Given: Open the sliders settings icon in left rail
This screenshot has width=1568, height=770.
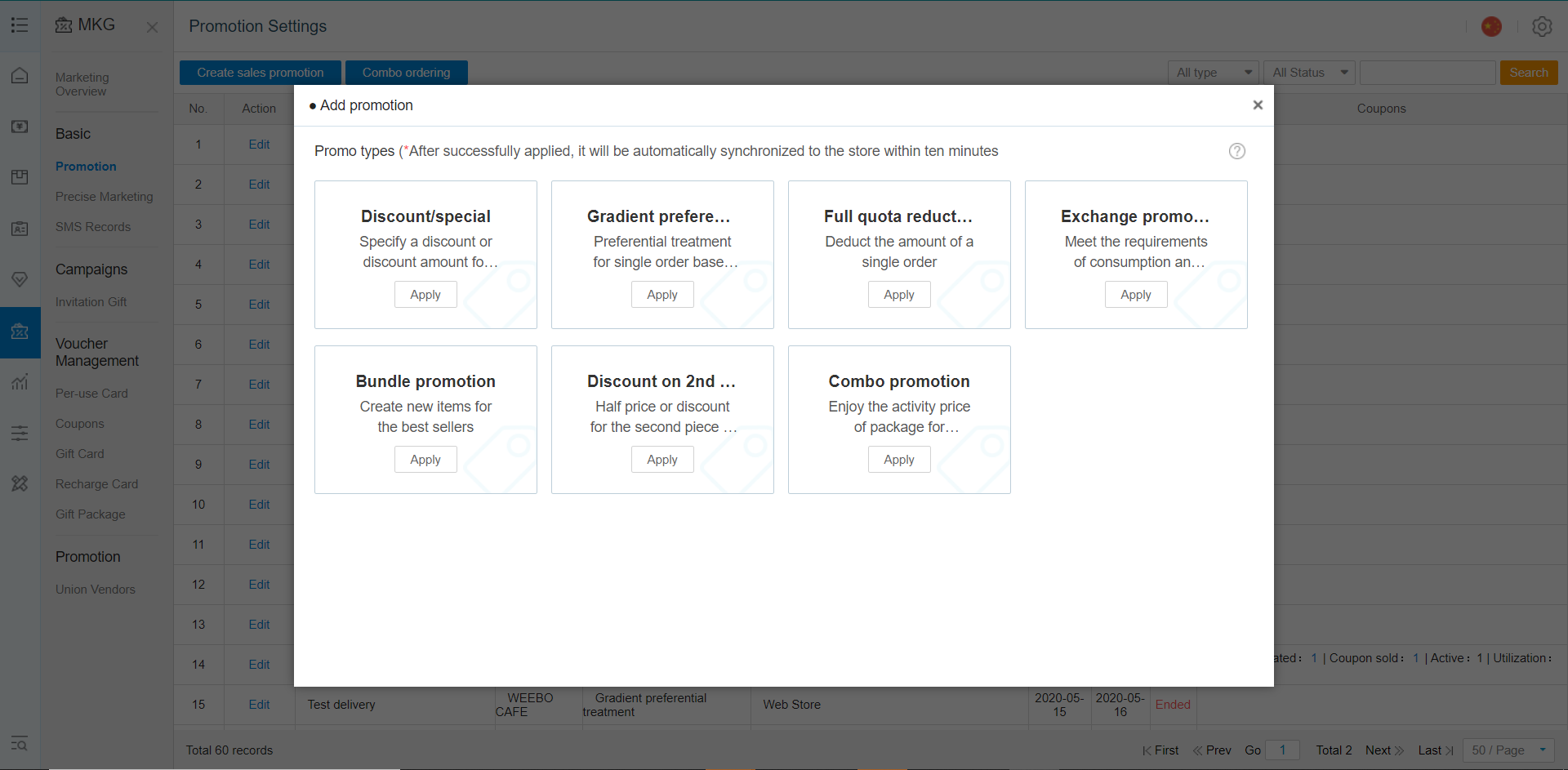Looking at the screenshot, I should [20, 433].
